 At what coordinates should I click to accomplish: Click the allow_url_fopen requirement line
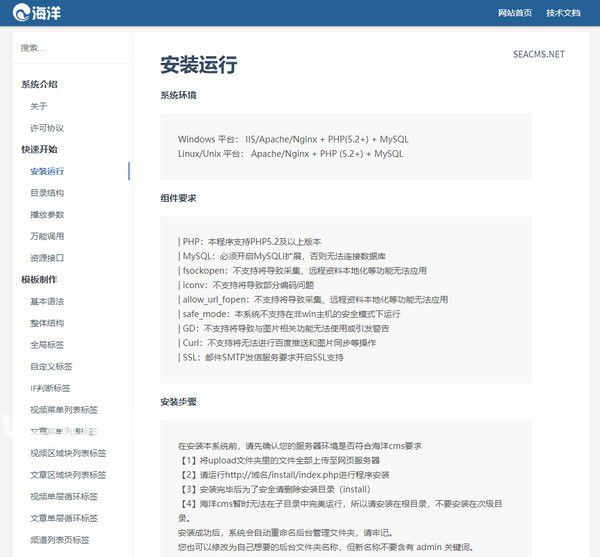click(313, 300)
